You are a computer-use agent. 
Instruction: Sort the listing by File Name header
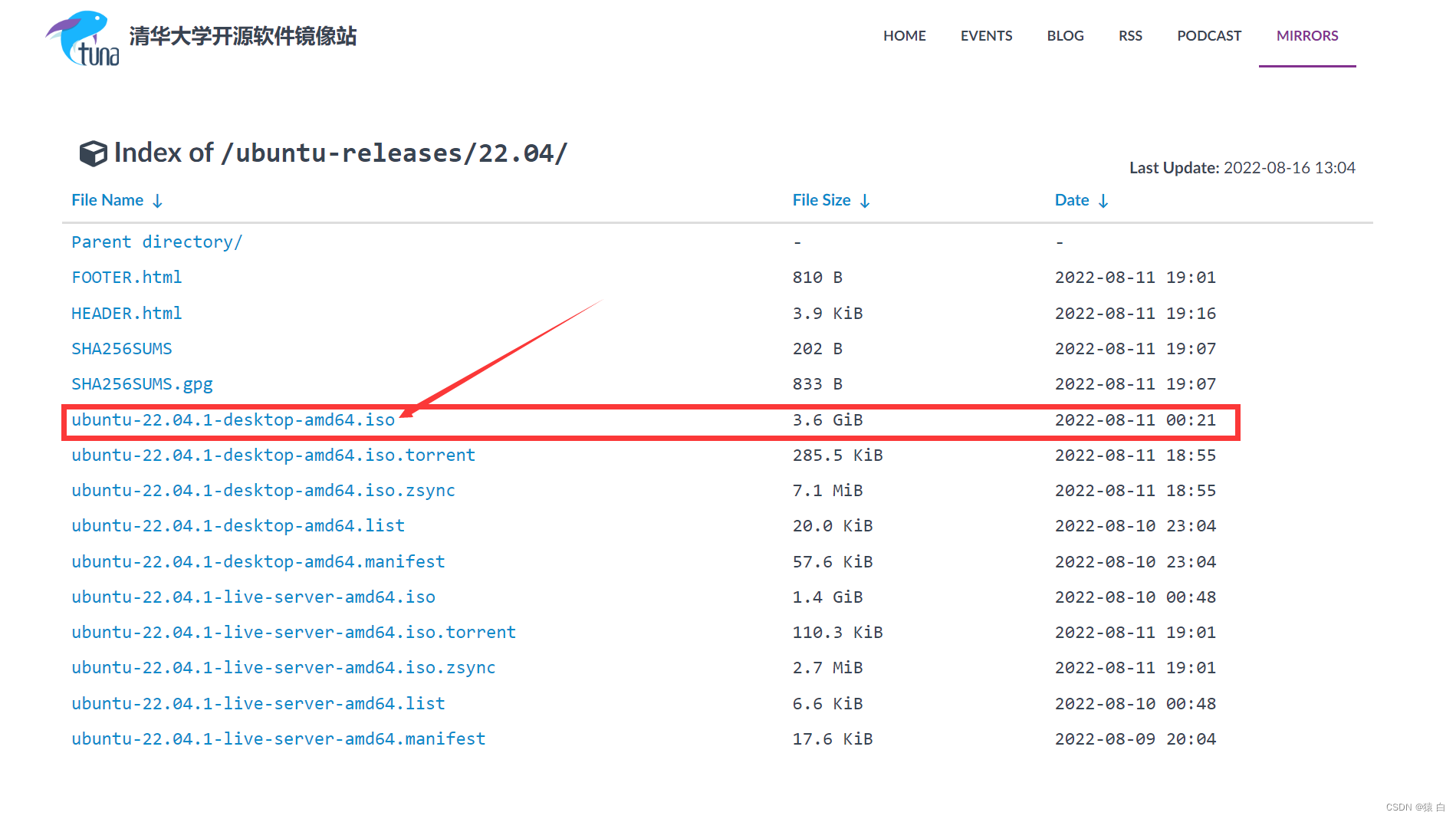107,200
